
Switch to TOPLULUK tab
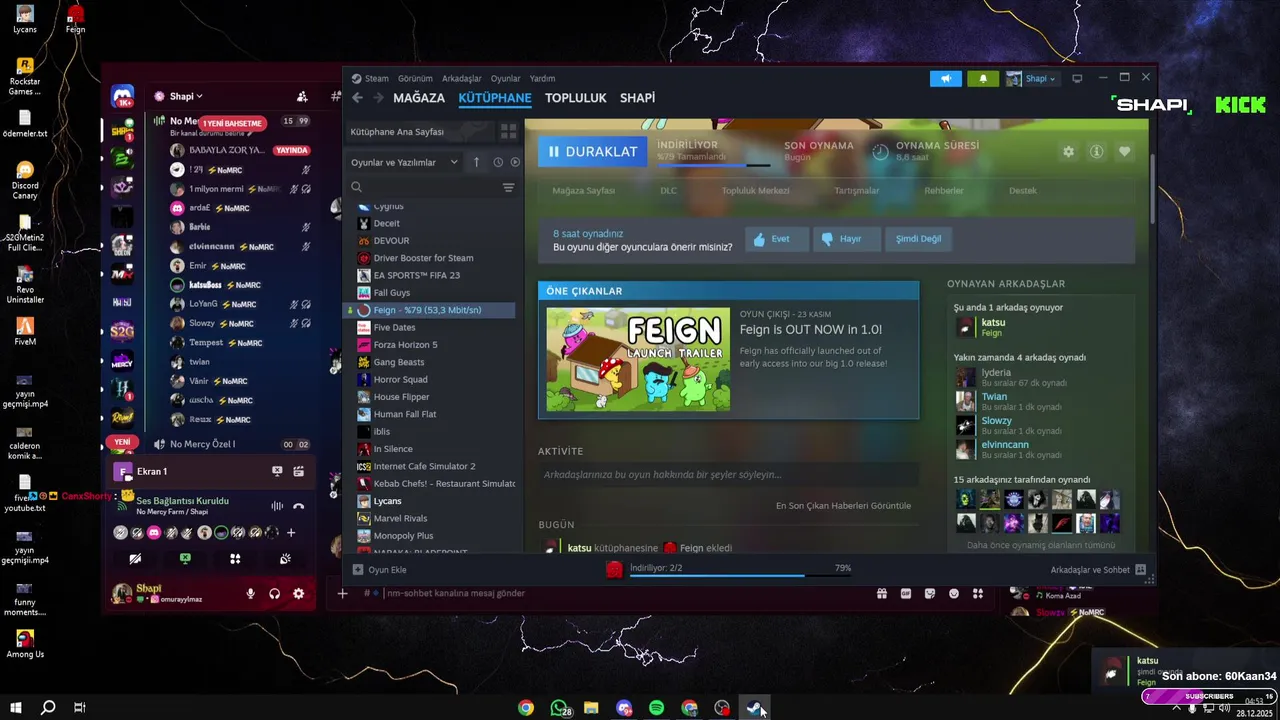[x=576, y=98]
